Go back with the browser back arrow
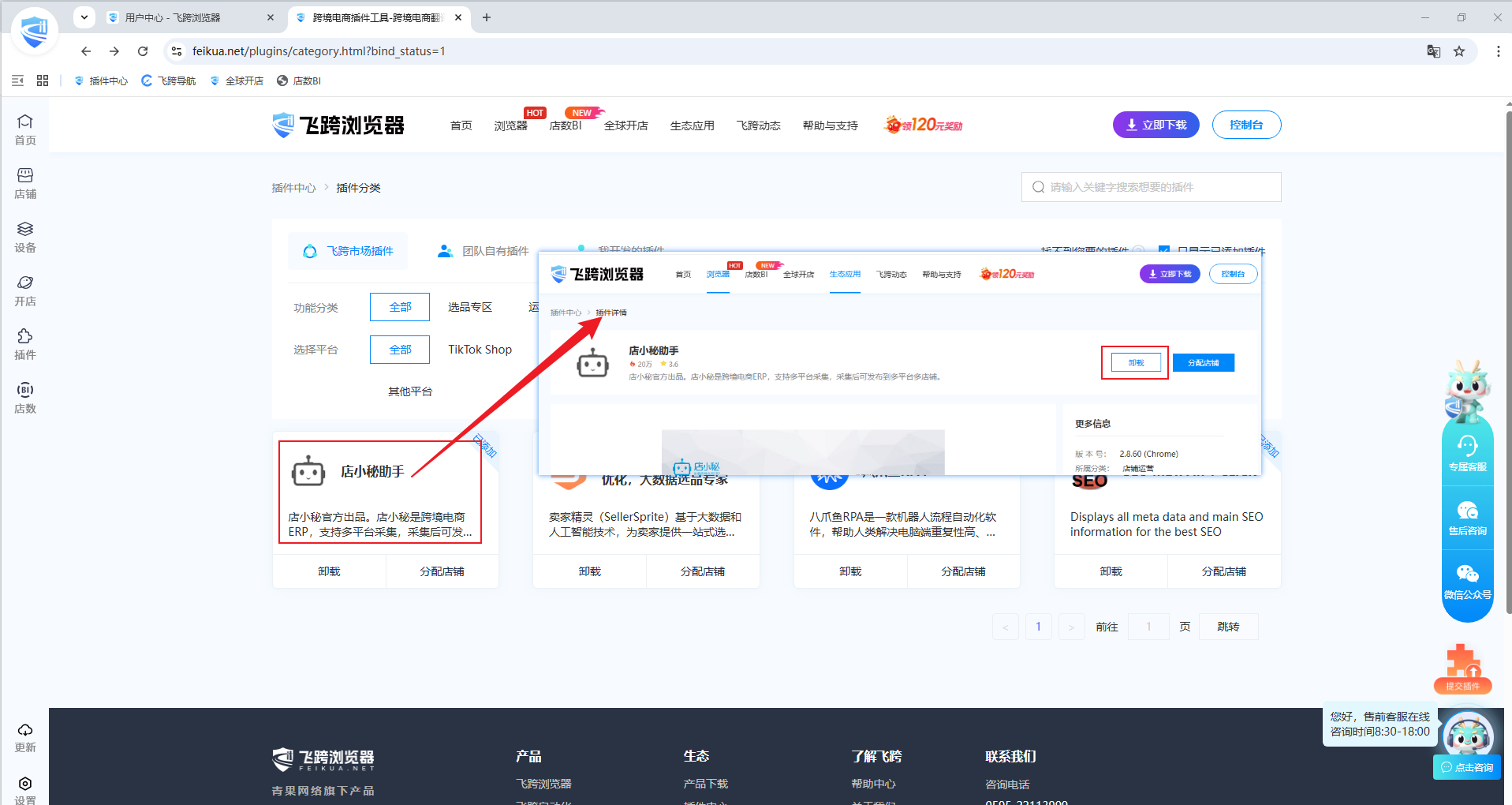This screenshot has height=805, width=1512. [x=86, y=51]
